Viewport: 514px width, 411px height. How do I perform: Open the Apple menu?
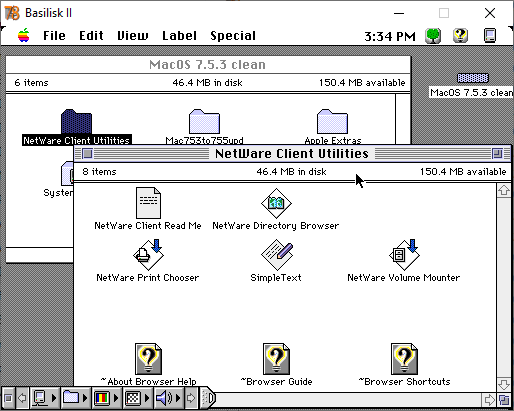(24, 35)
